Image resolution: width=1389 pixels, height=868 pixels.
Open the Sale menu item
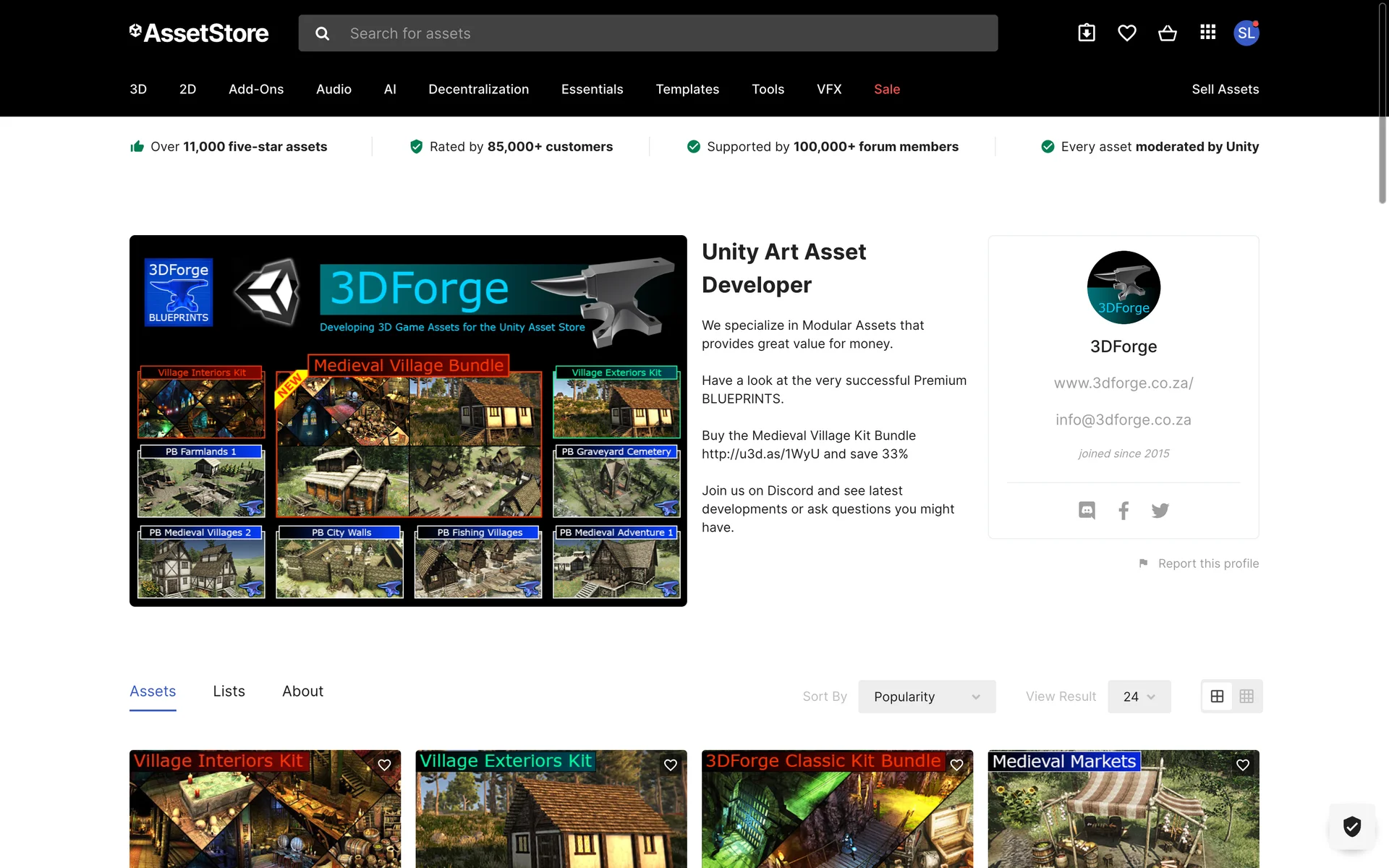(x=886, y=89)
